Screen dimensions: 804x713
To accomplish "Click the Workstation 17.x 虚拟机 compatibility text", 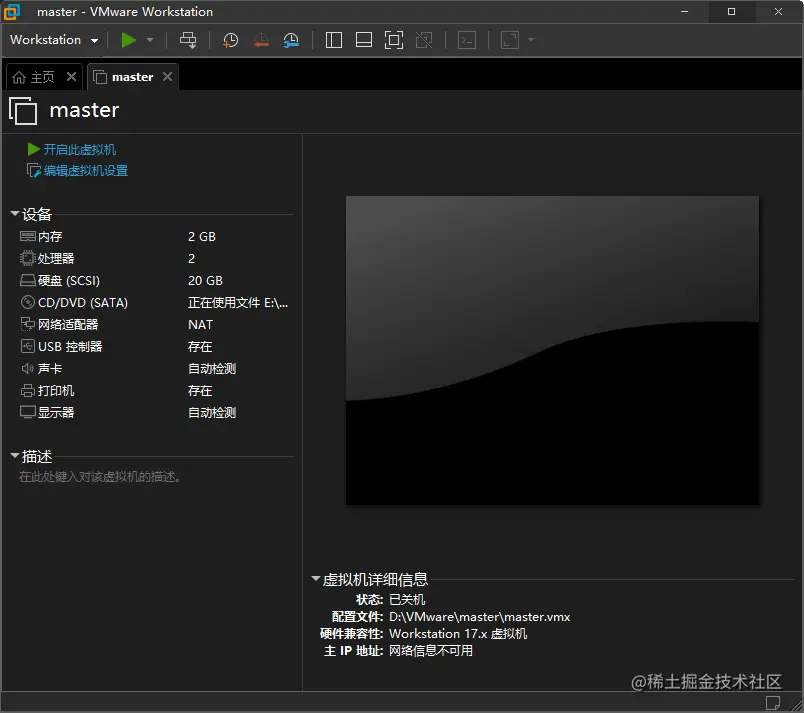I will point(458,634).
